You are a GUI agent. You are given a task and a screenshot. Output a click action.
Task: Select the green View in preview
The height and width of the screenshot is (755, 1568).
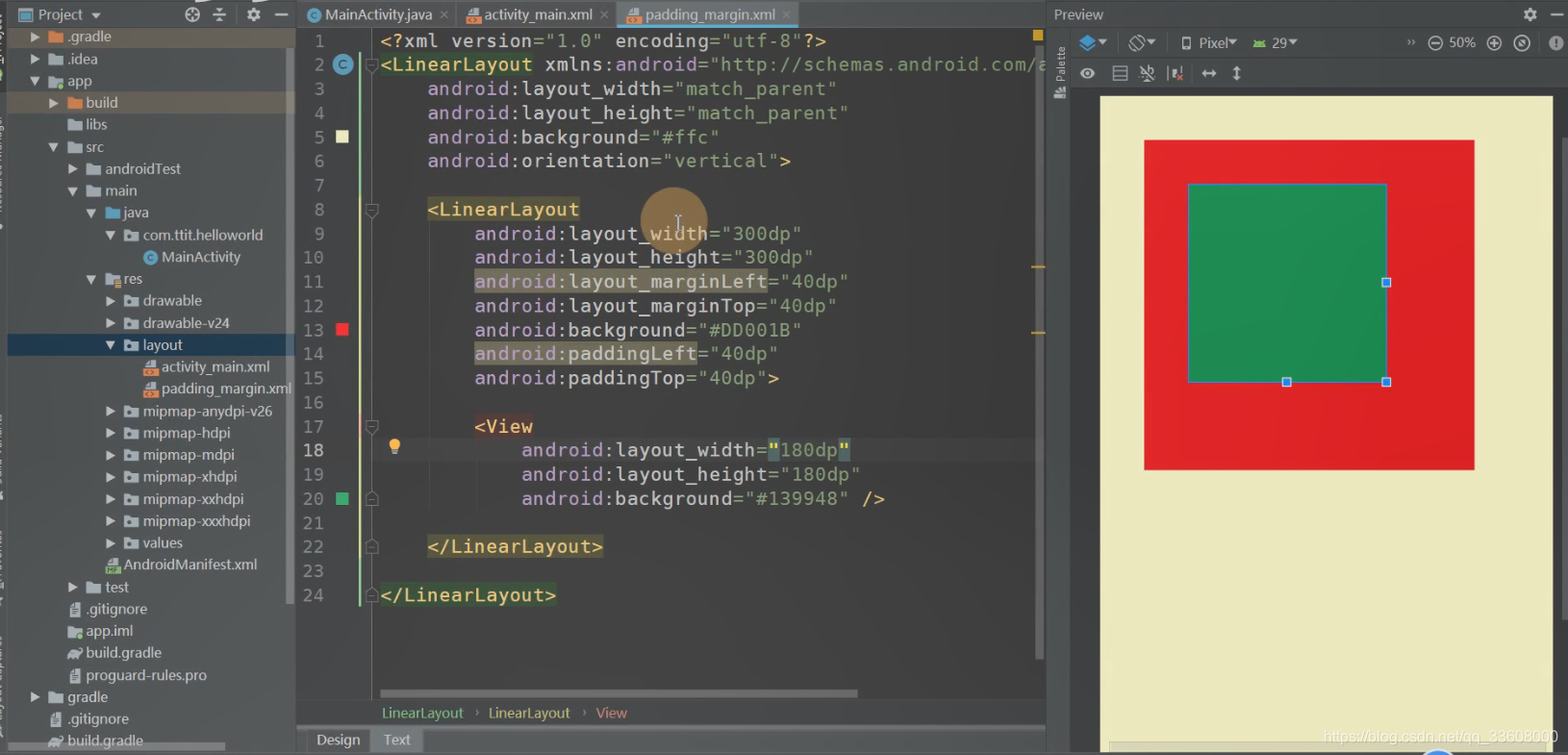[1287, 283]
